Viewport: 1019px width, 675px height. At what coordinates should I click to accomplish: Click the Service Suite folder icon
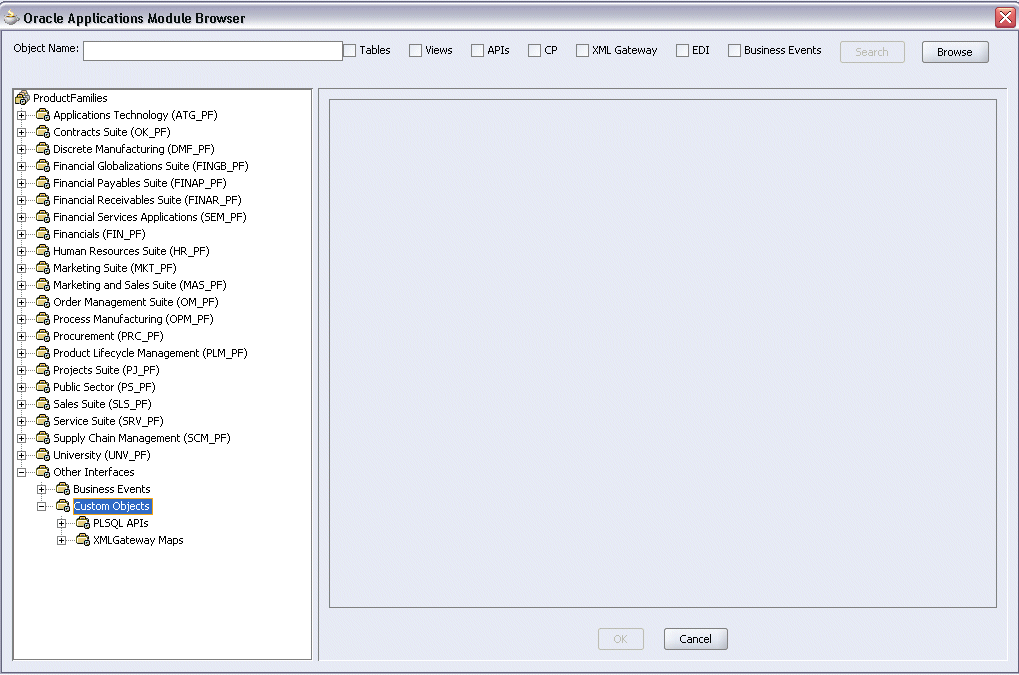(x=43, y=421)
